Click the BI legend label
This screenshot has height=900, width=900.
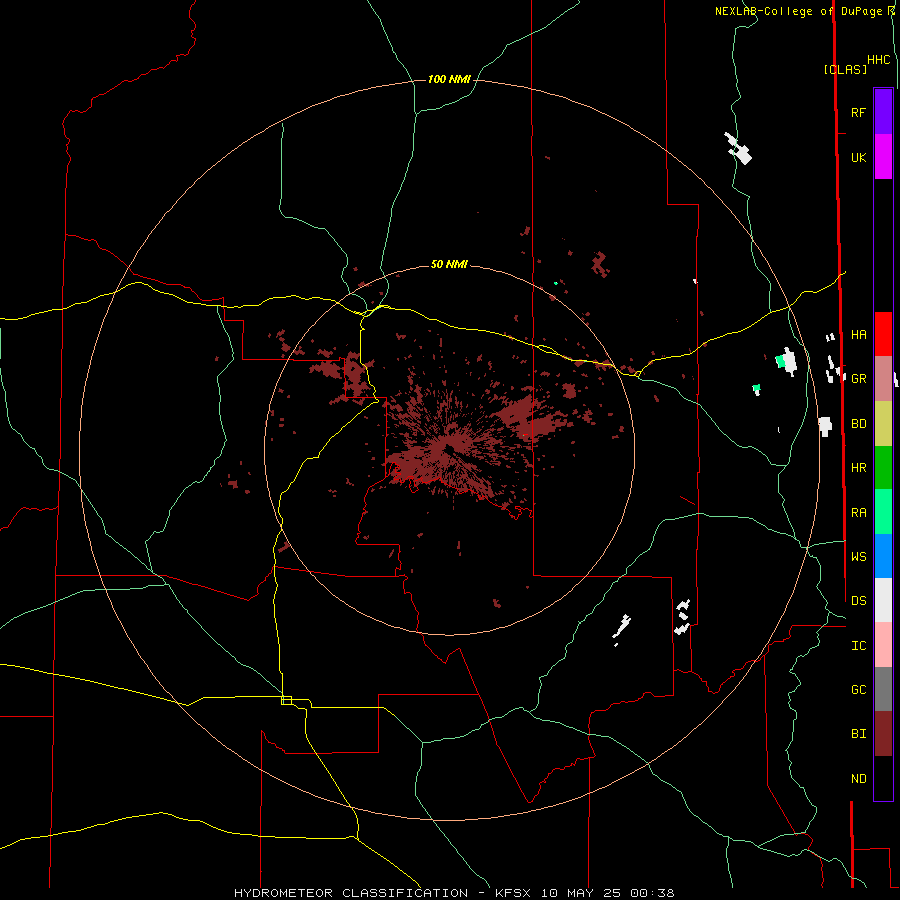click(858, 734)
